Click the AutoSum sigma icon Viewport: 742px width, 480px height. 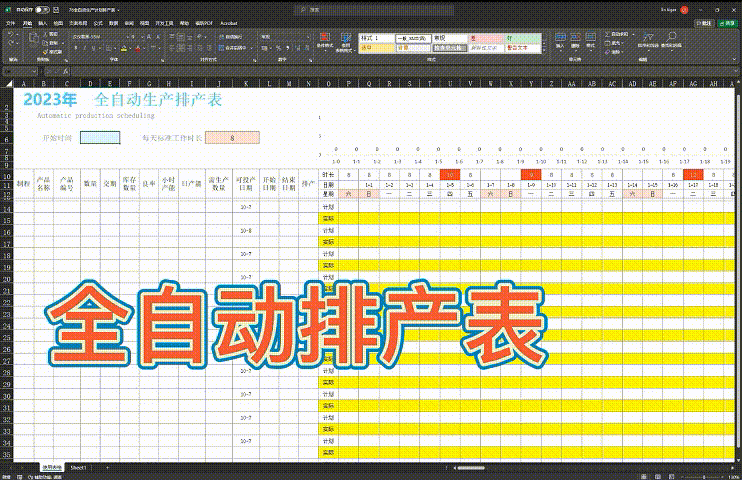click(608, 34)
